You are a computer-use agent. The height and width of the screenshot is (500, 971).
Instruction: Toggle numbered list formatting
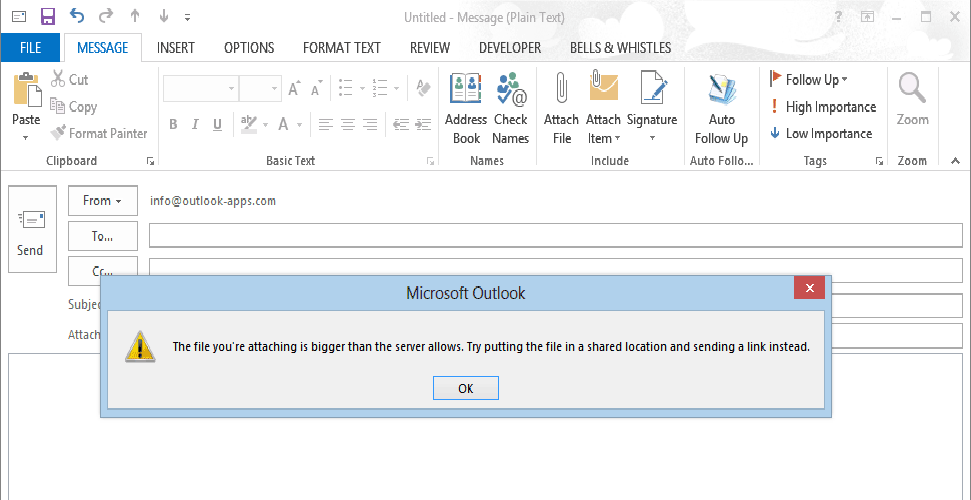click(x=380, y=89)
